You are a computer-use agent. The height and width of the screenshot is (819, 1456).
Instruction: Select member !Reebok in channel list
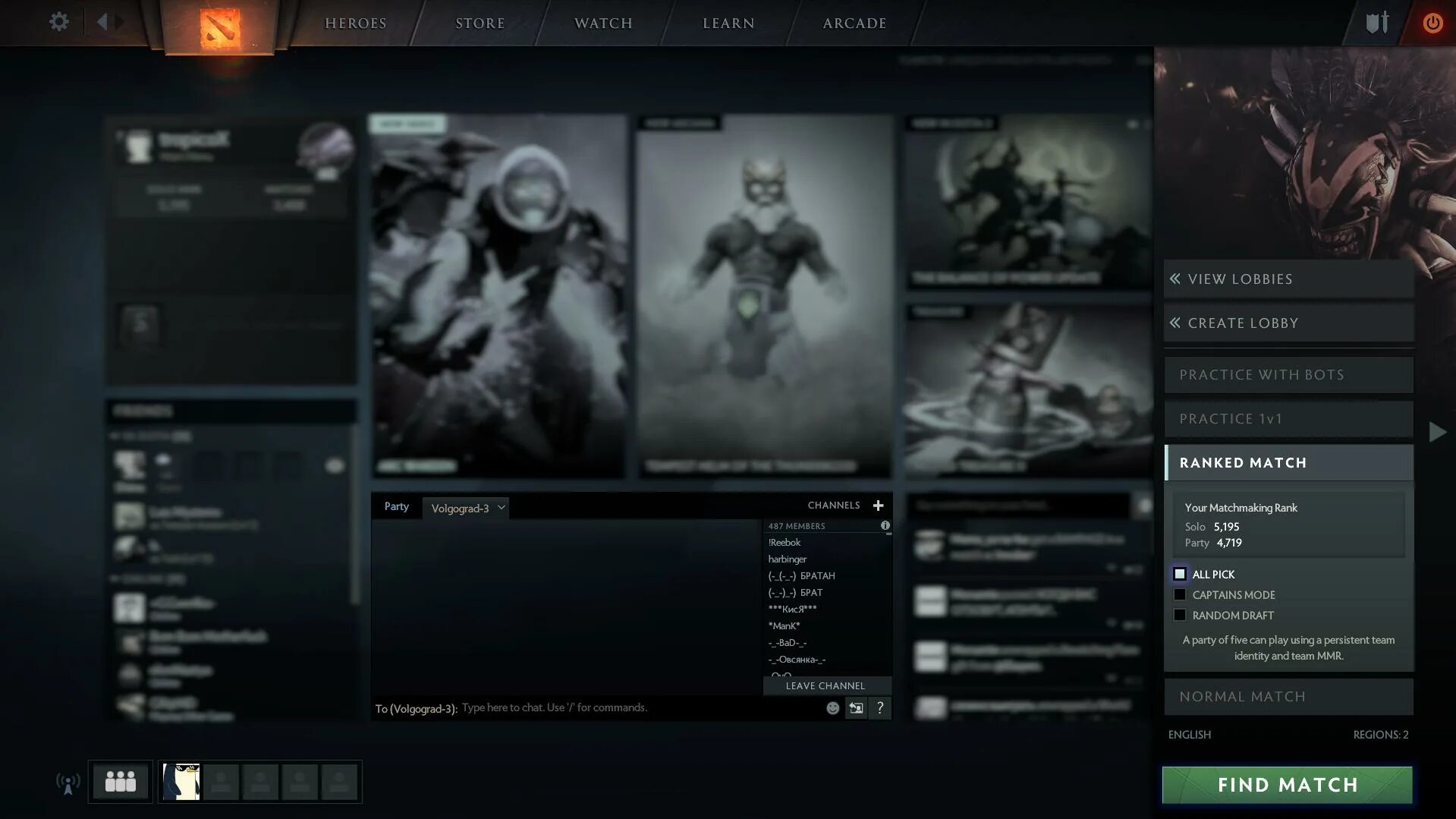(x=784, y=543)
